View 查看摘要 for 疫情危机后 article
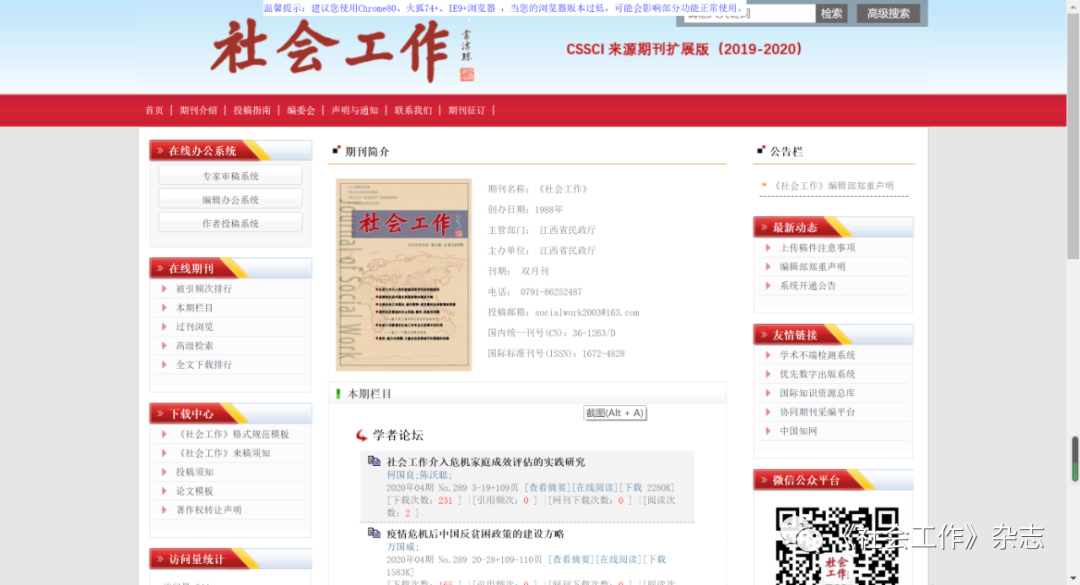1080x585 pixels. tap(572, 560)
